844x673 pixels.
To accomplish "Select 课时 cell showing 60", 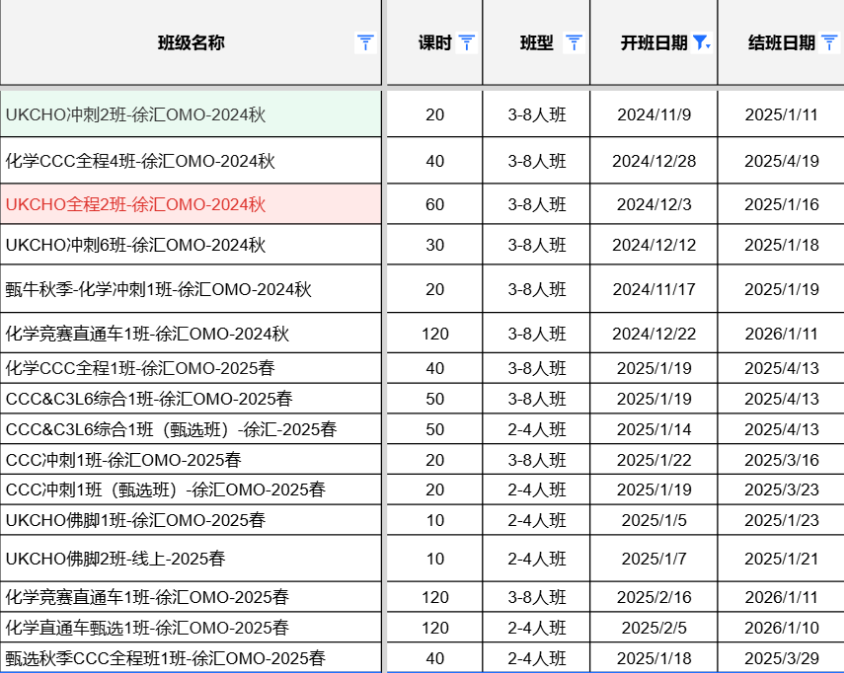I will click(x=434, y=204).
